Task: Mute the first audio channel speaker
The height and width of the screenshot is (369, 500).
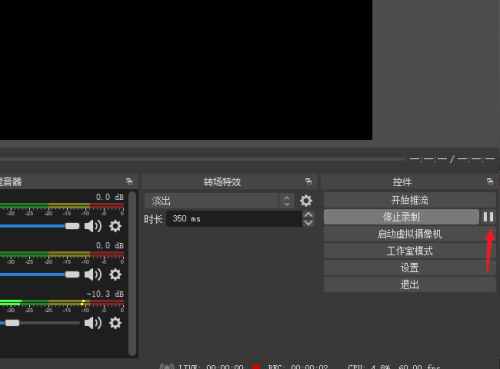Action: 93,226
